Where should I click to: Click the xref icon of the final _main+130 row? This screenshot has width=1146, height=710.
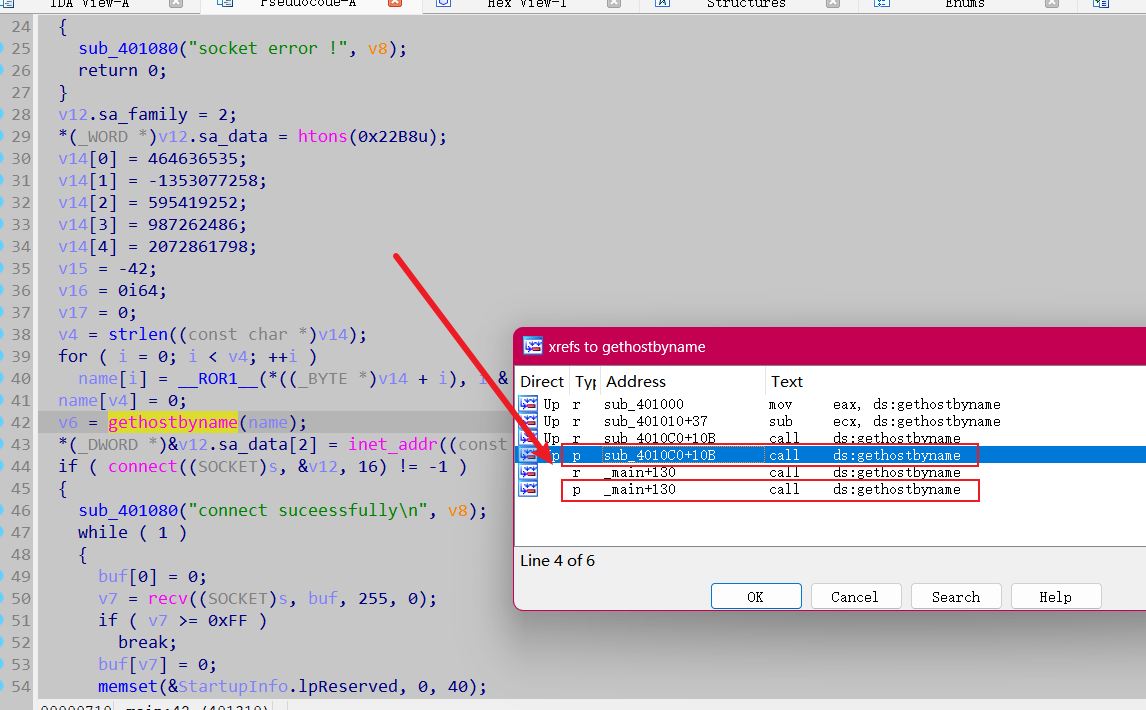tap(528, 489)
